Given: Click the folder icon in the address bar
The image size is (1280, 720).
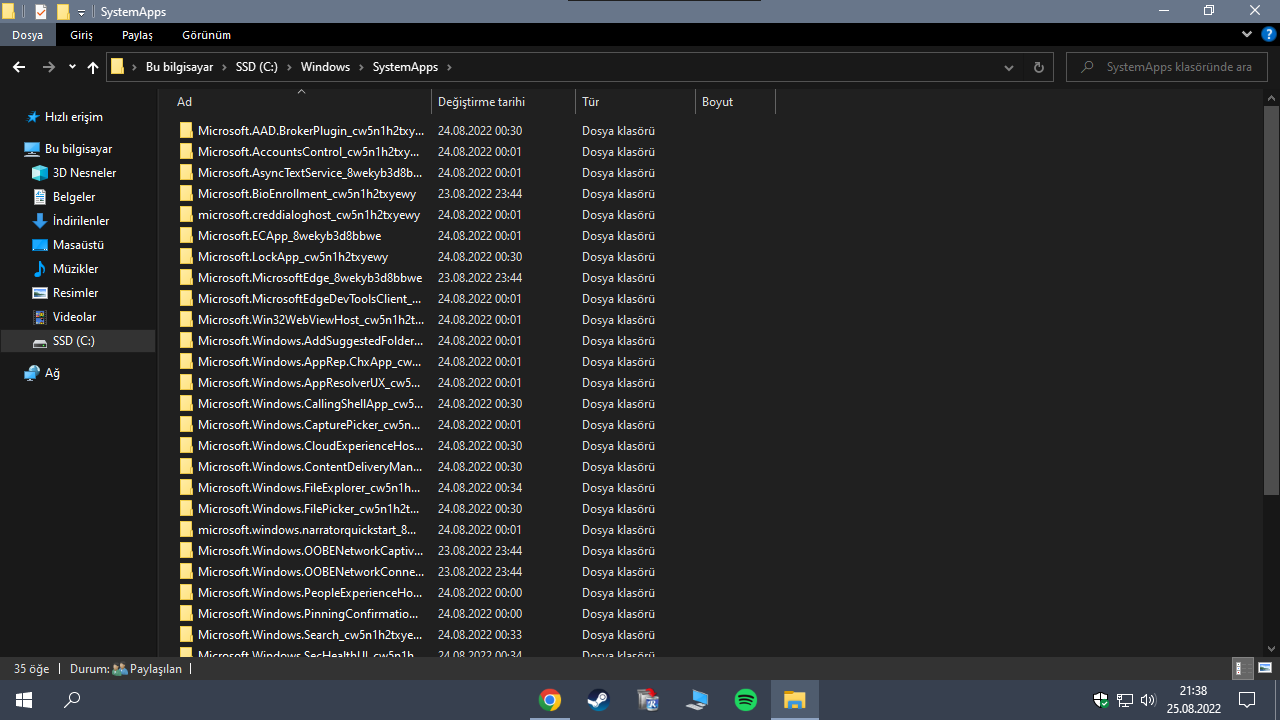Looking at the screenshot, I should pyautogui.click(x=118, y=67).
